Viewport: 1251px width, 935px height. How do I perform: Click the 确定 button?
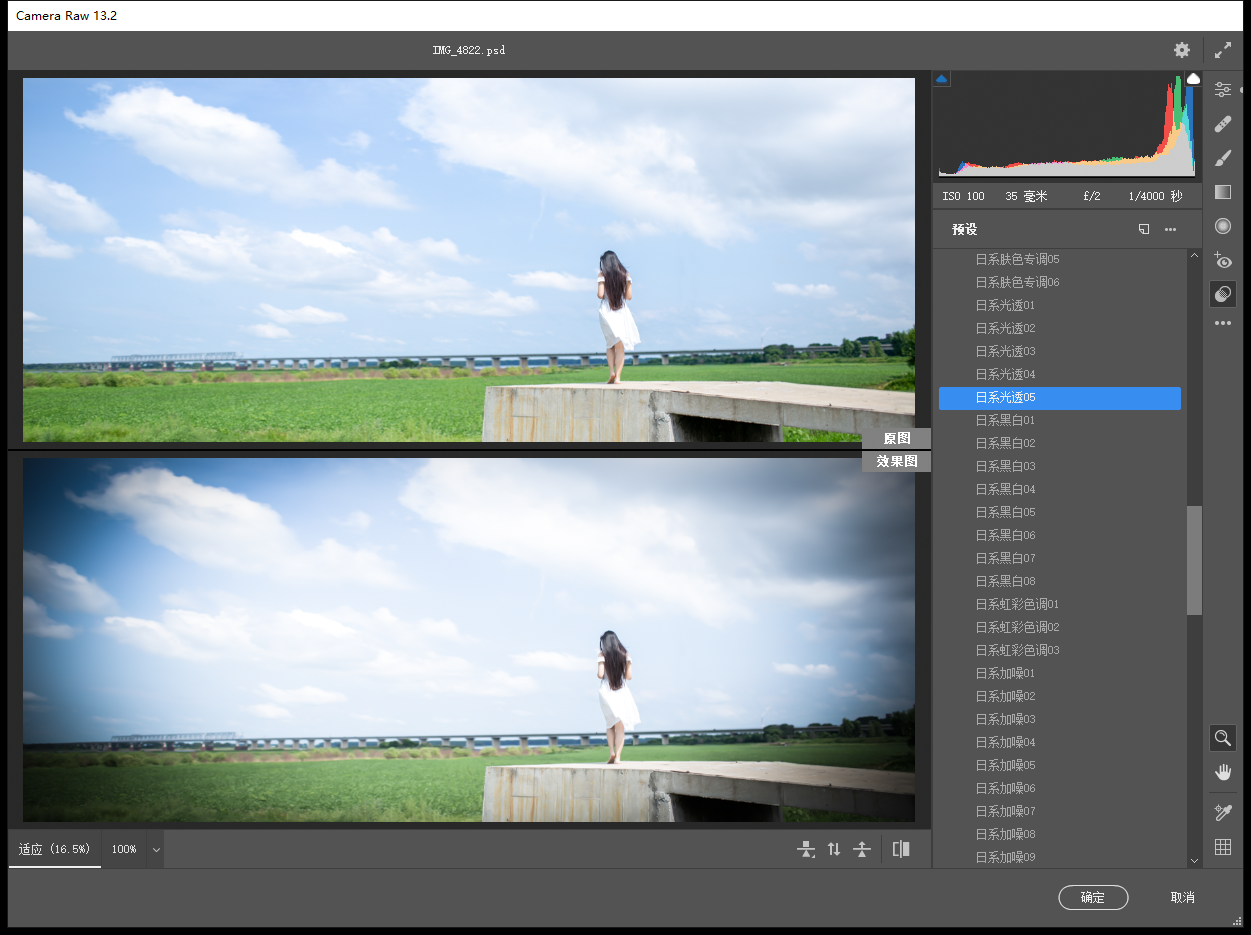(x=1092, y=897)
